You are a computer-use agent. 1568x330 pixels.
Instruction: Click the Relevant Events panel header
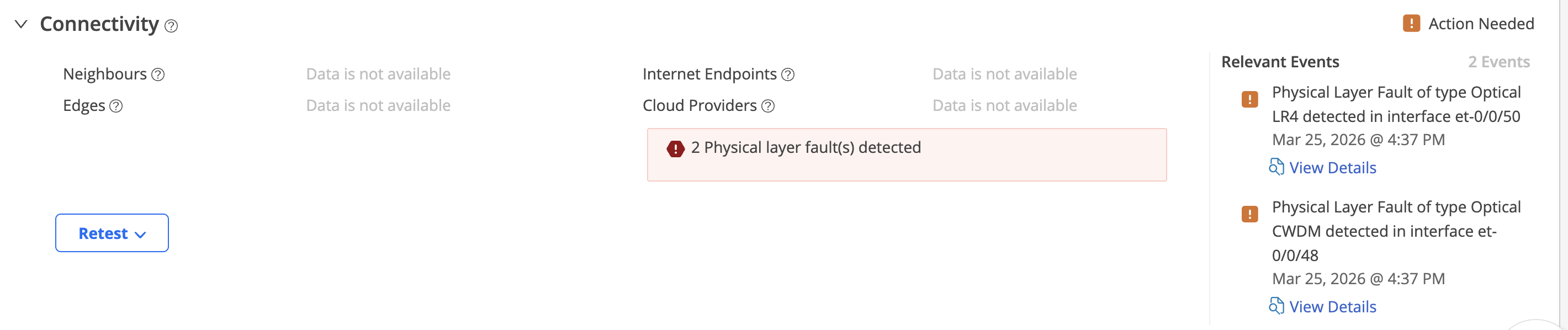pyautogui.click(x=1281, y=61)
